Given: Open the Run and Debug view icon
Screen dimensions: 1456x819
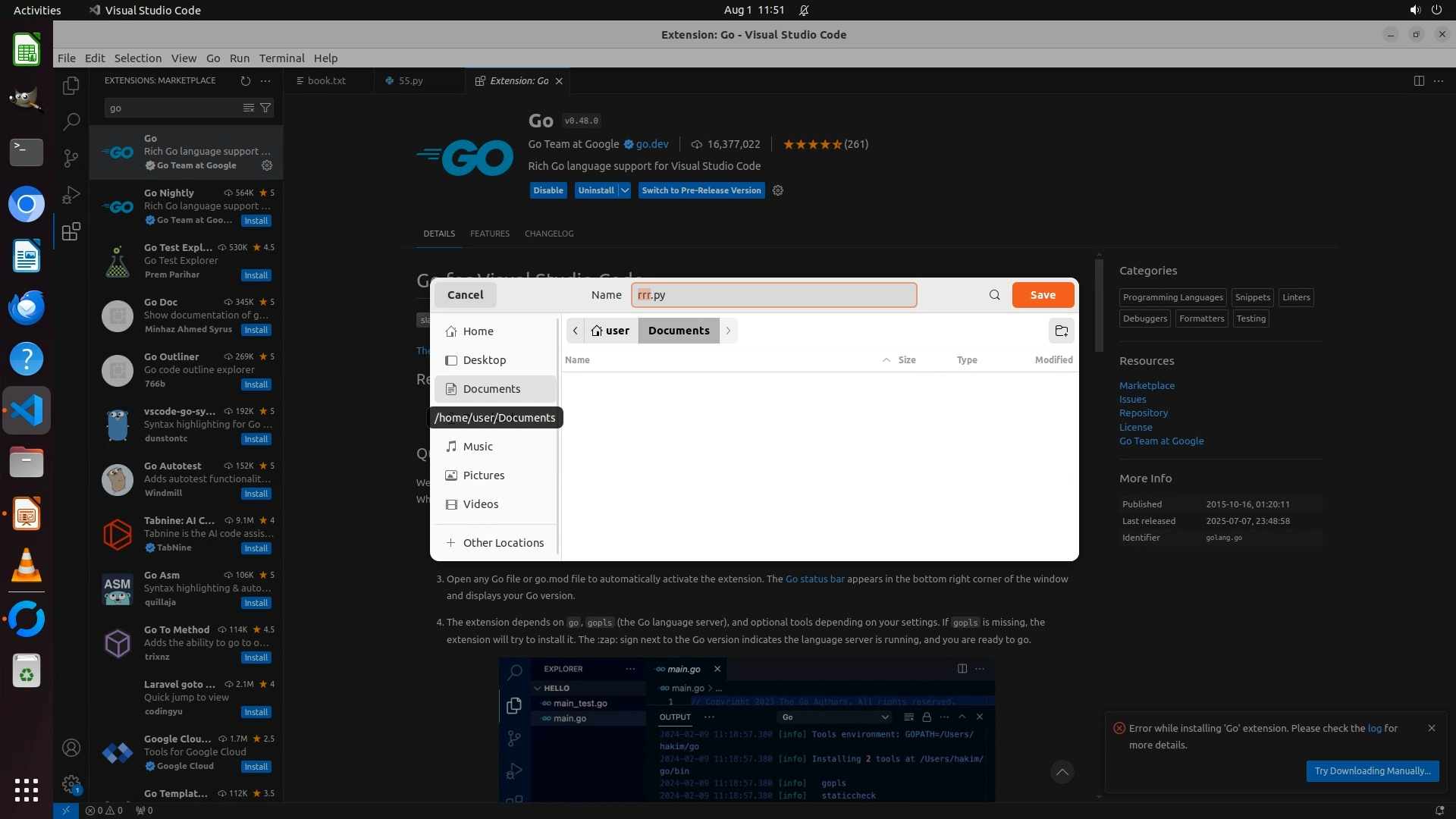Looking at the screenshot, I should point(71,195).
